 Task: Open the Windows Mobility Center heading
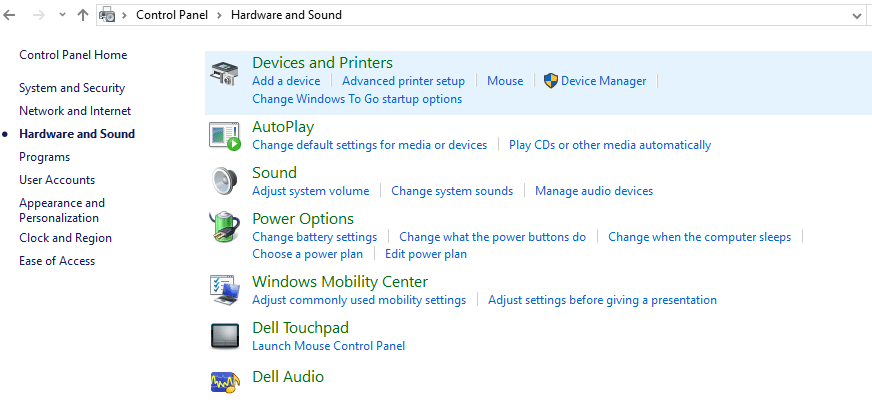[340, 282]
